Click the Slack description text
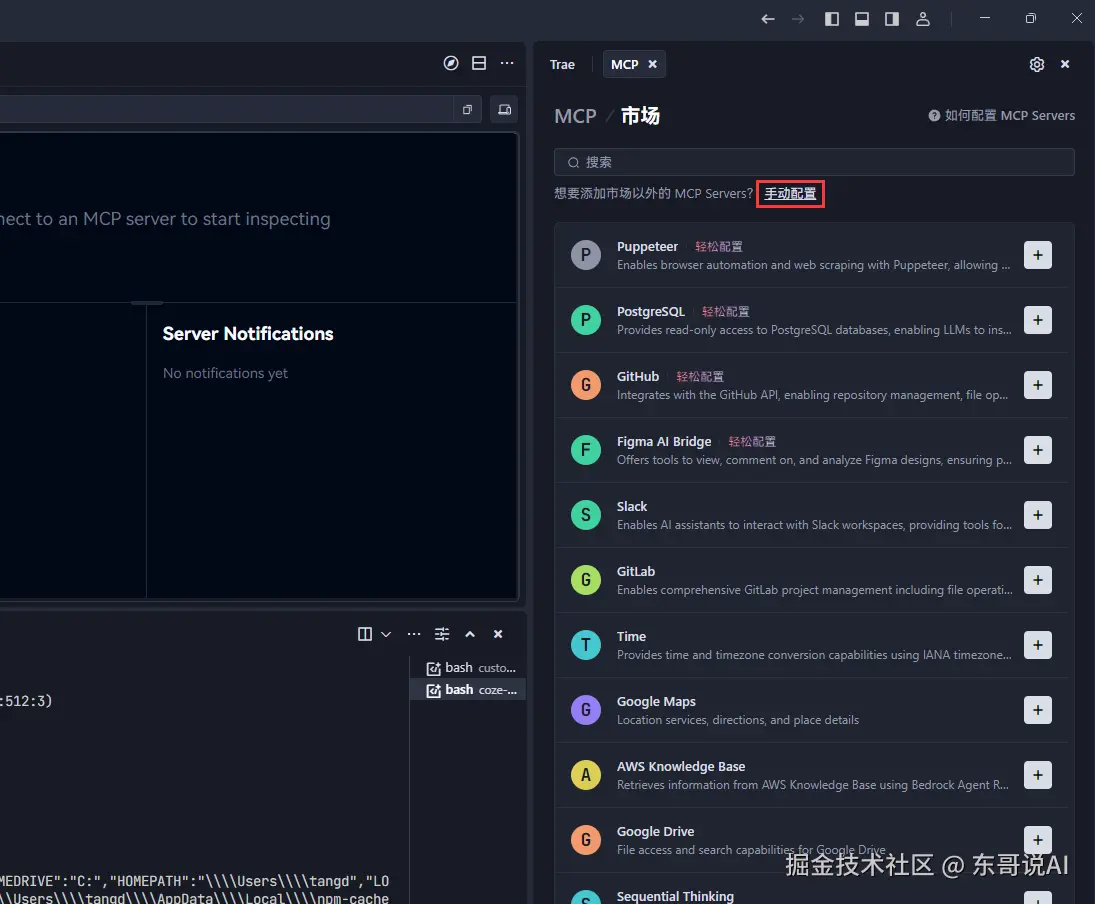 tap(814, 525)
